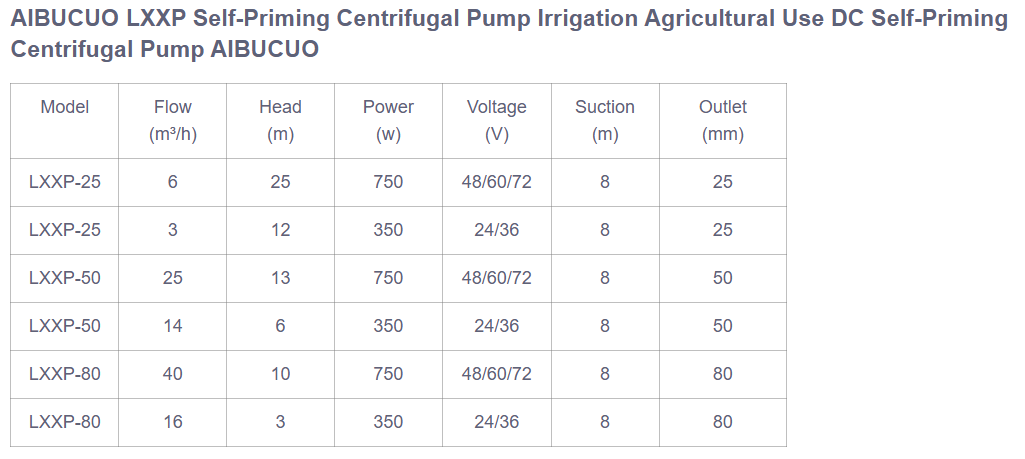1025x459 pixels.
Task: Select the Voltage (V) column header
Action: pos(496,121)
